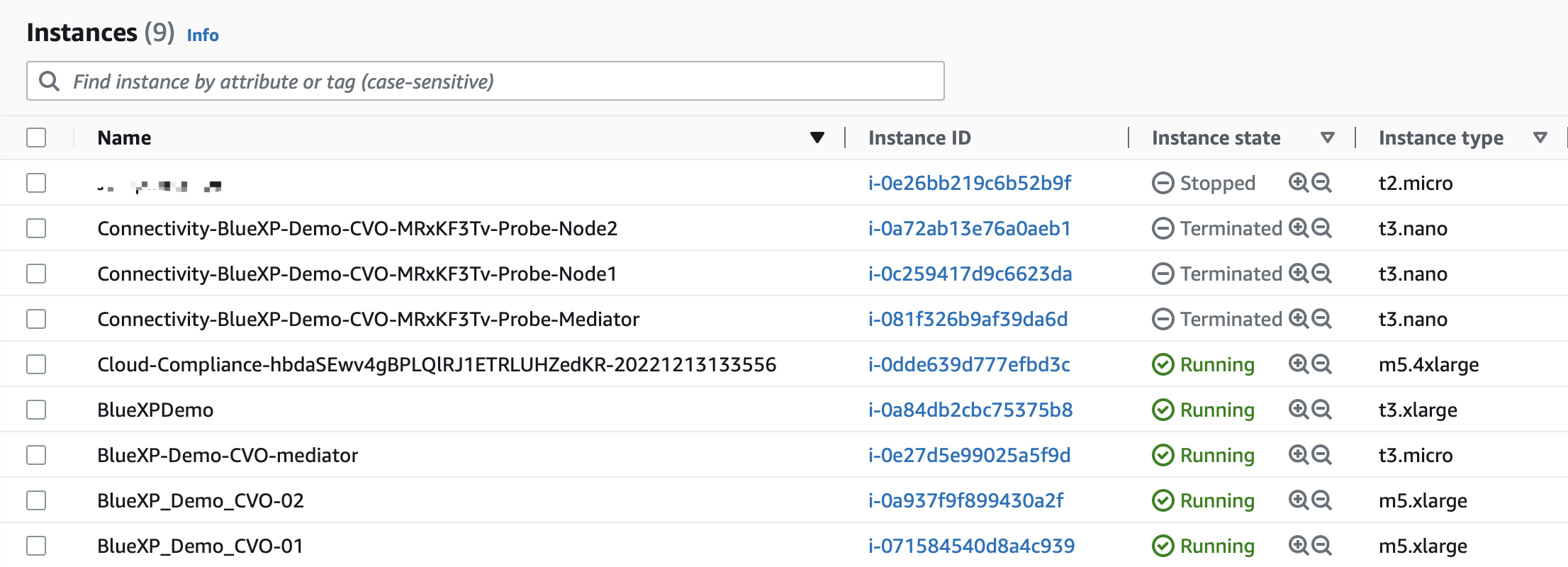
Task: Open Instance state column filter arrow
Action: pos(1328,137)
